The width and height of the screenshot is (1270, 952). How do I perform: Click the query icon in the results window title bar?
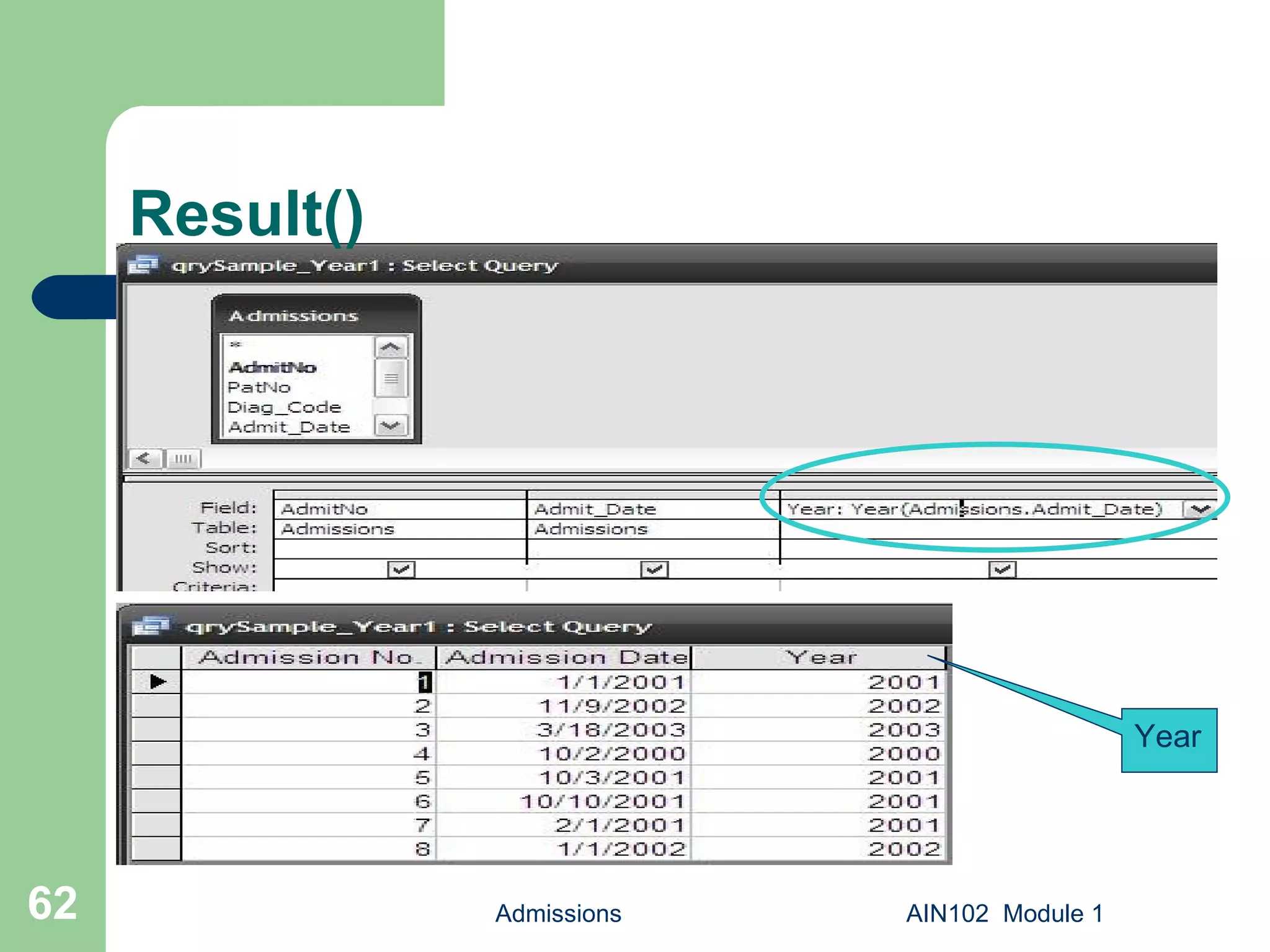(151, 626)
